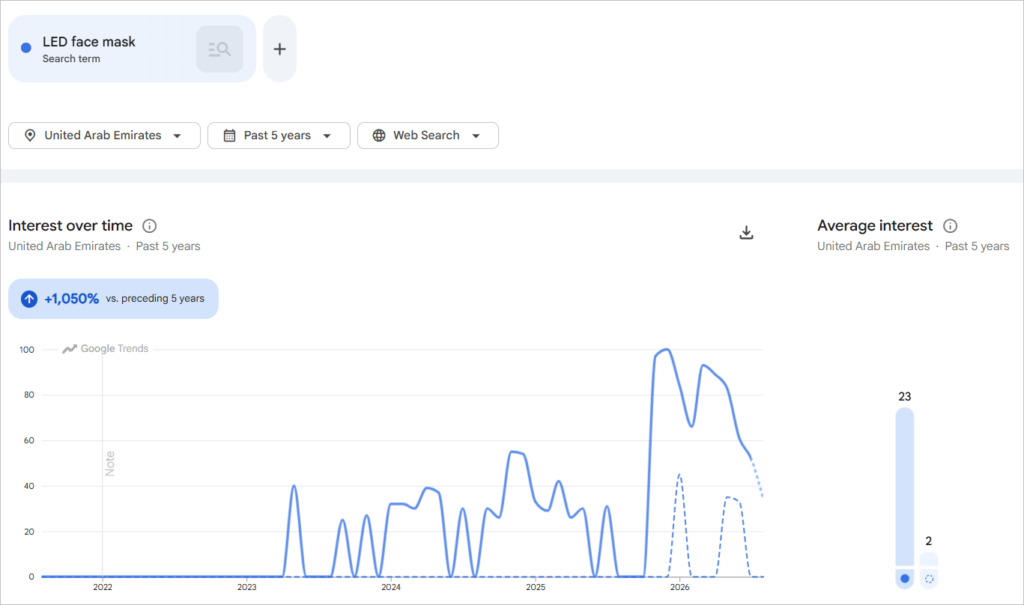Expand the United Arab Emirates region dropdown
Image resolution: width=1024 pixels, height=605 pixels.
click(104, 135)
